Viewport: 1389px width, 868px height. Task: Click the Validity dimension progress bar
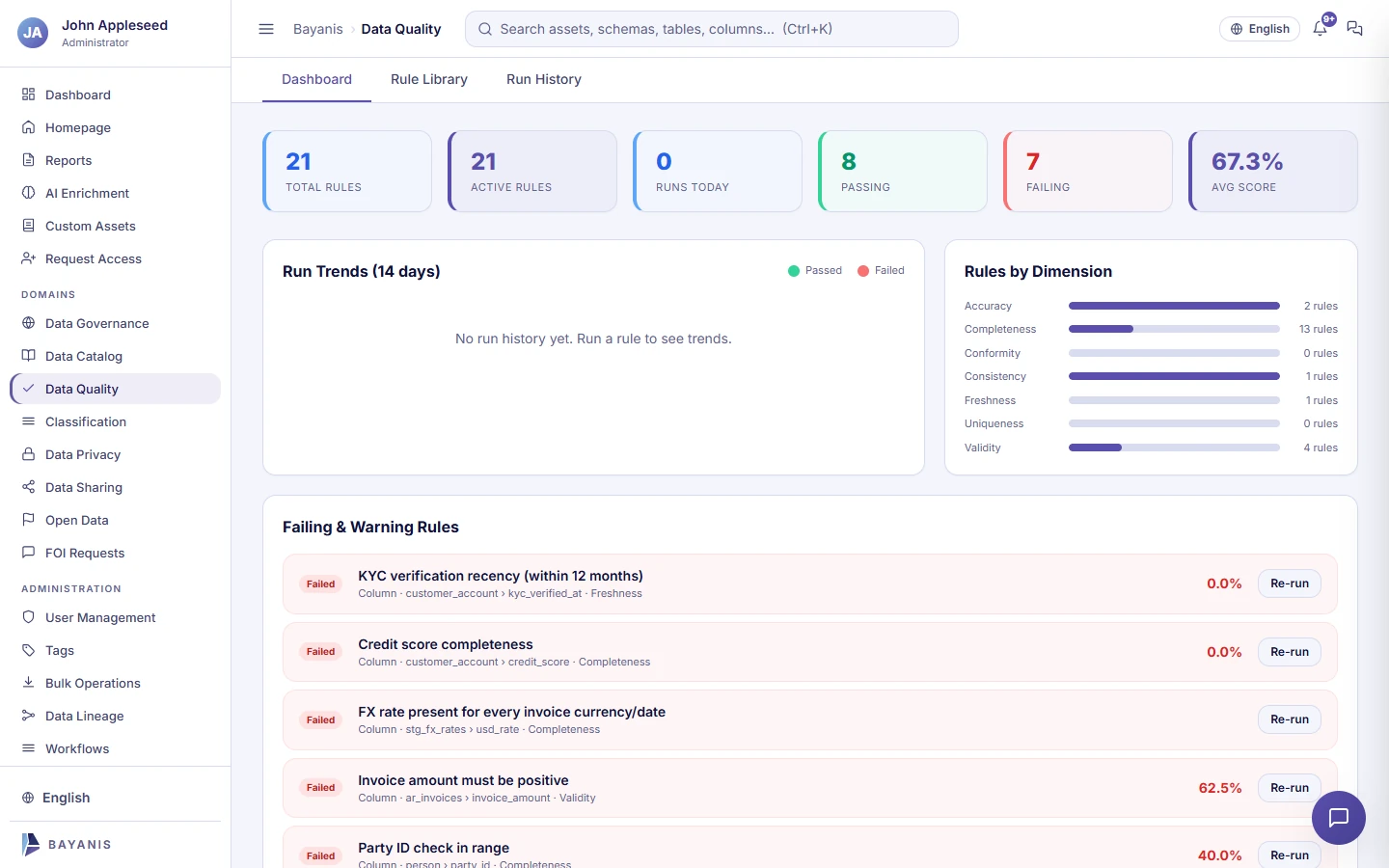1174,448
